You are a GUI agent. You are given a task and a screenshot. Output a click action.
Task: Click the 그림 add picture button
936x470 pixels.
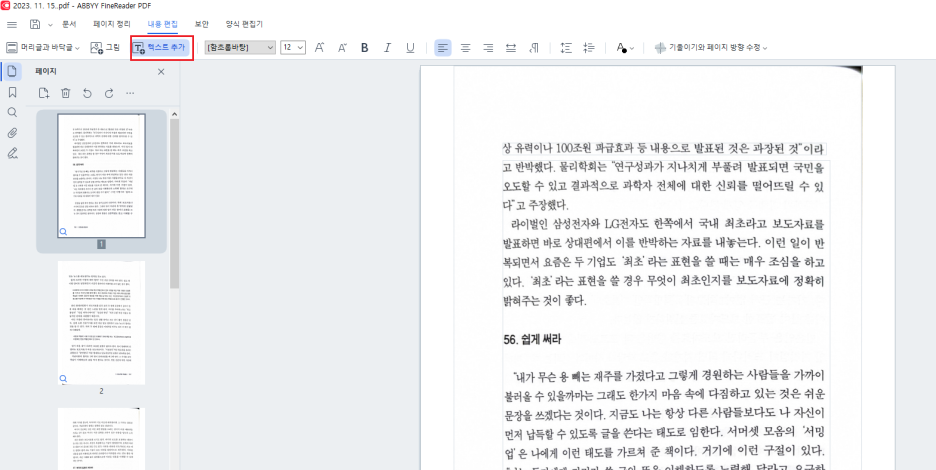tap(105, 48)
